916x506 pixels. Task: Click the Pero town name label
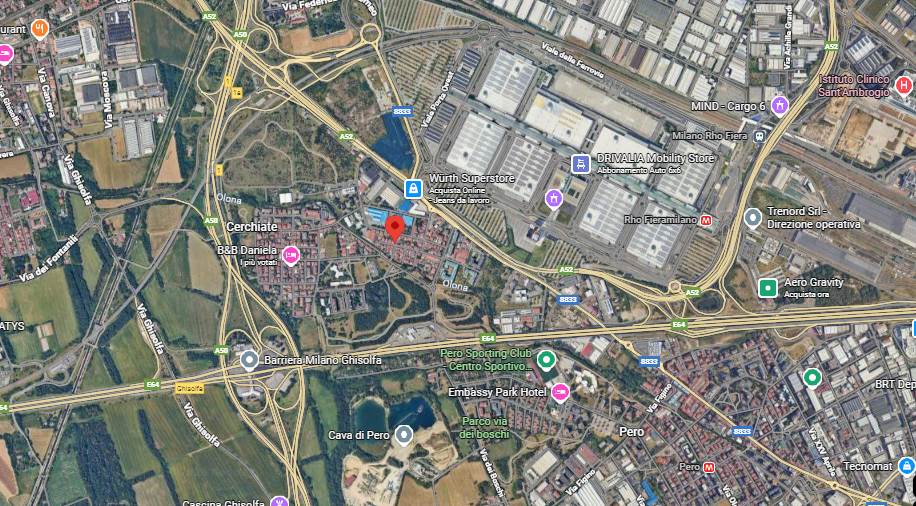632,432
